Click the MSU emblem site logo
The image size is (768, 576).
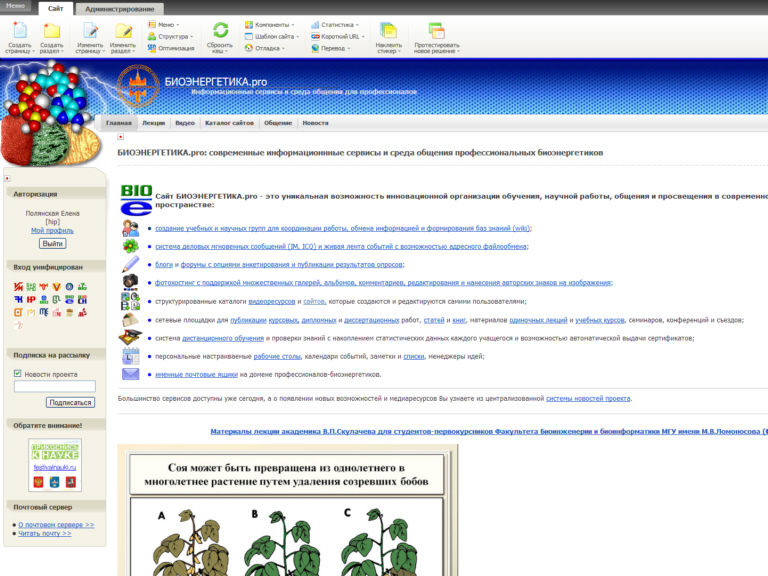tap(138, 86)
